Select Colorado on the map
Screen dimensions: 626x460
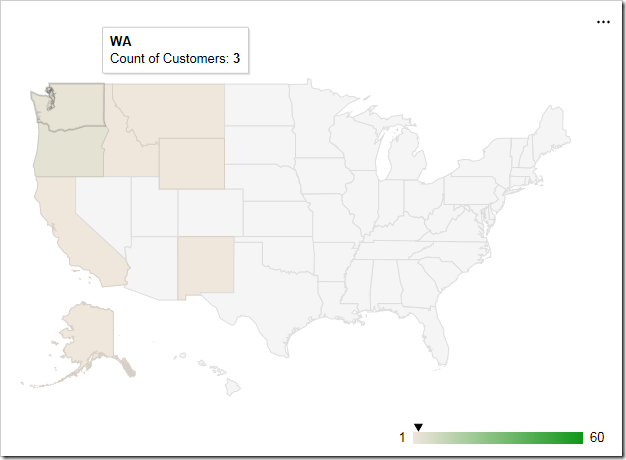210,212
